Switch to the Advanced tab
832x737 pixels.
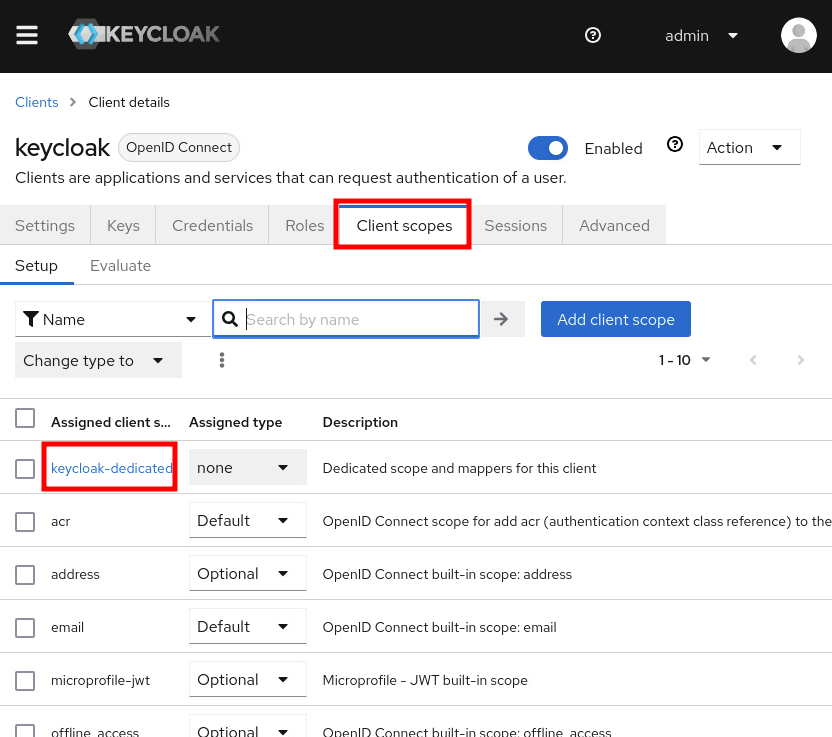(x=614, y=226)
